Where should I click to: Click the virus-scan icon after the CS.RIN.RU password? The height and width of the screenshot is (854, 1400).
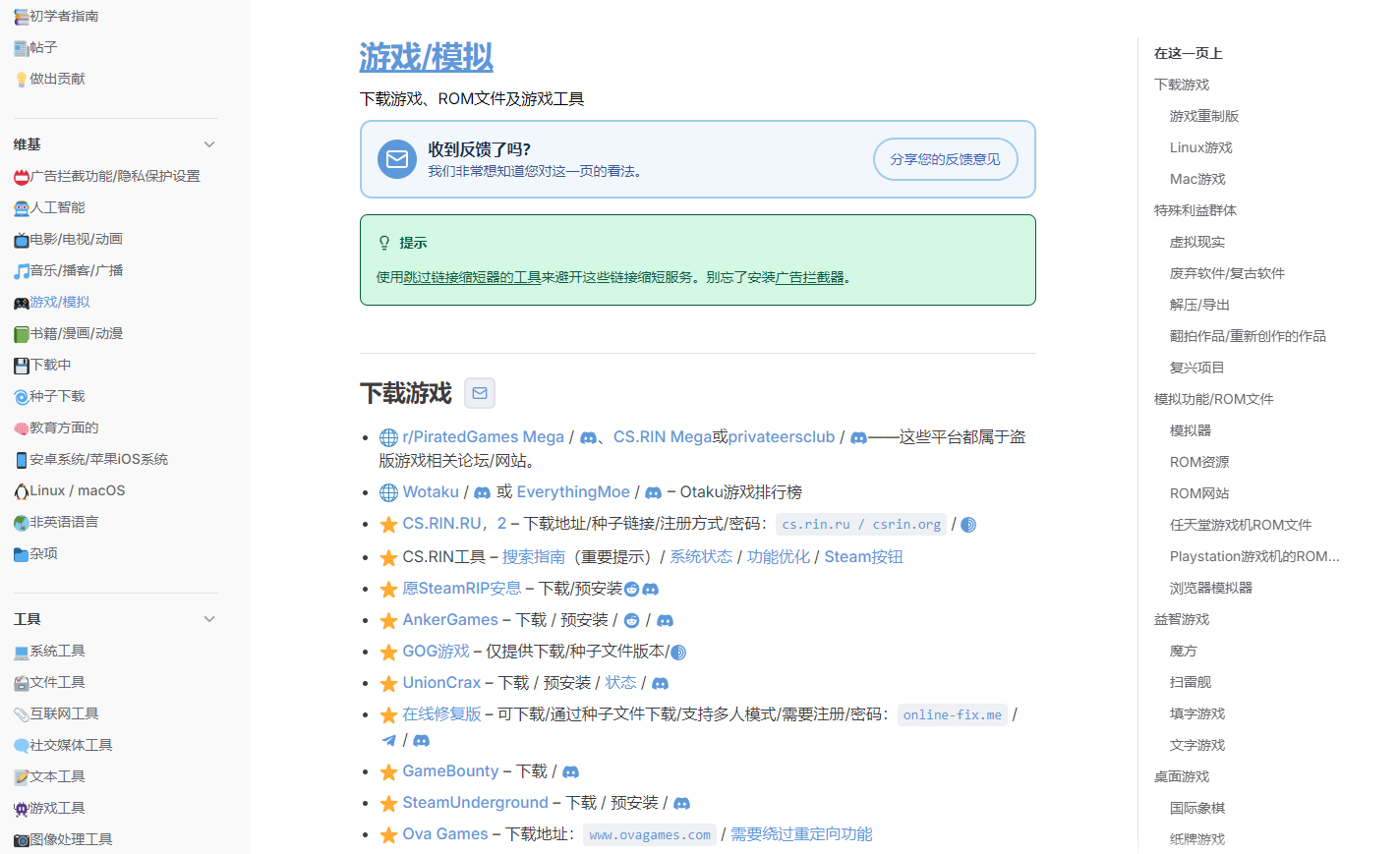pyautogui.click(x=967, y=524)
